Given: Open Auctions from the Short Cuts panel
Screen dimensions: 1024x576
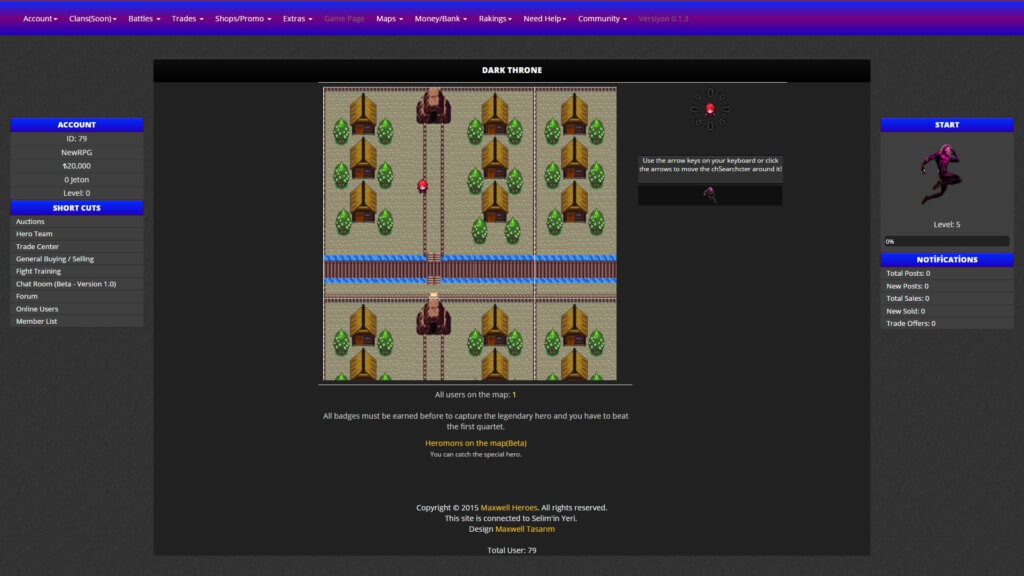Looking at the screenshot, I should (x=30, y=221).
